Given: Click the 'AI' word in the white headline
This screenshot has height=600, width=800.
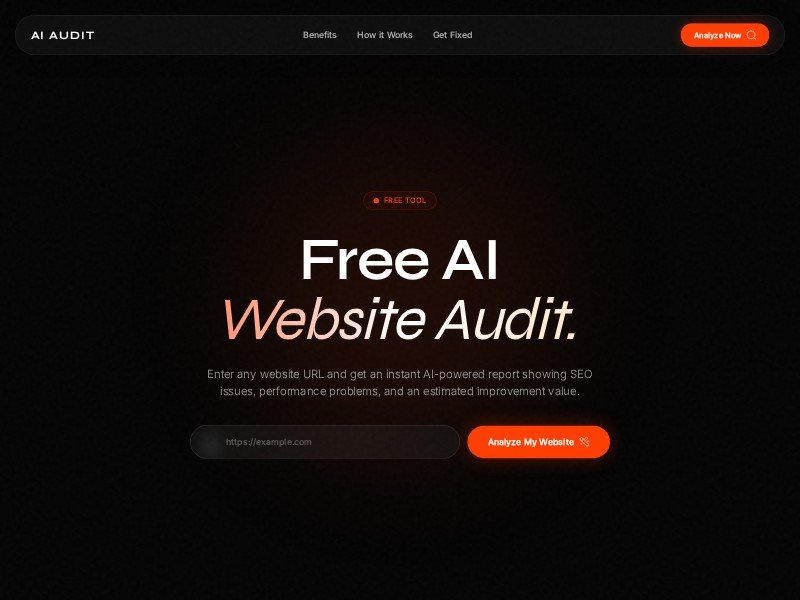Looking at the screenshot, I should 470,260.
